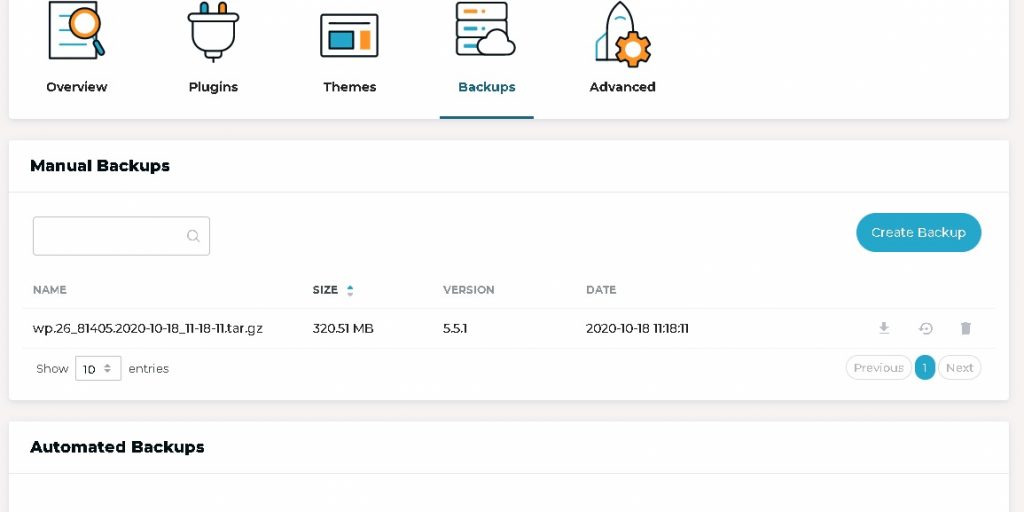Image resolution: width=1024 pixels, height=512 pixels.
Task: Go to Next page of backups
Action: 959,368
